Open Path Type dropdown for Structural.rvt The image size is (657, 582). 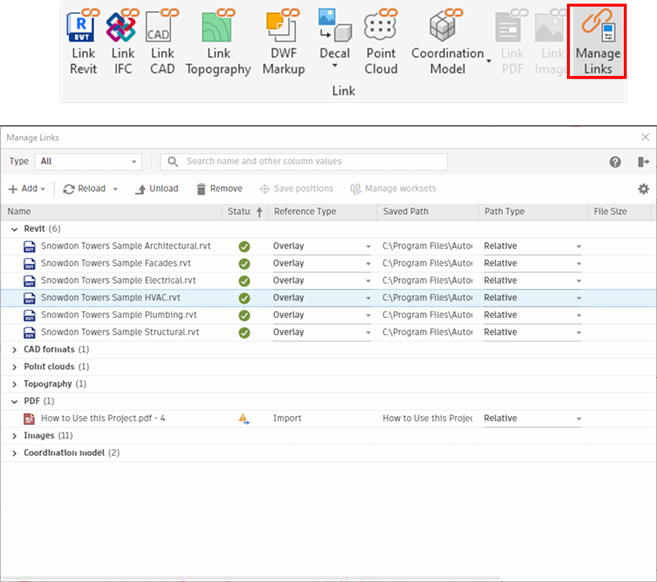coord(533,332)
